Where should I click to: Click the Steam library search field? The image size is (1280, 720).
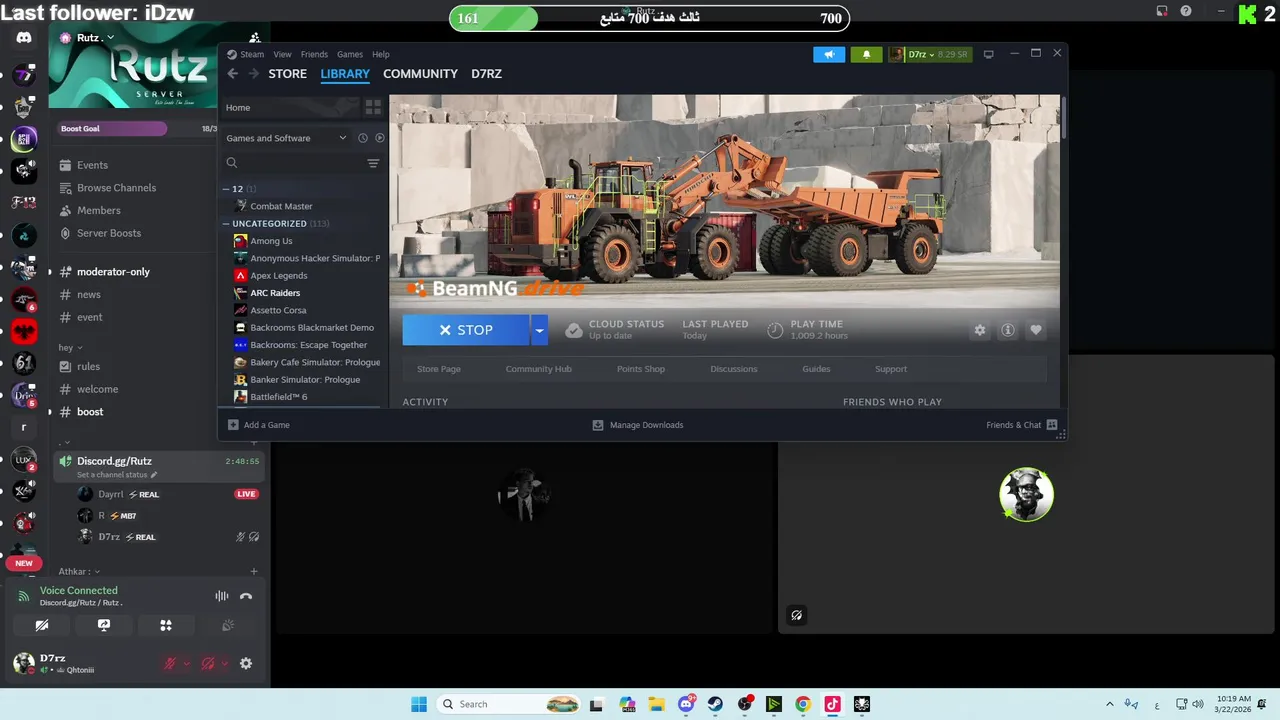(x=293, y=163)
